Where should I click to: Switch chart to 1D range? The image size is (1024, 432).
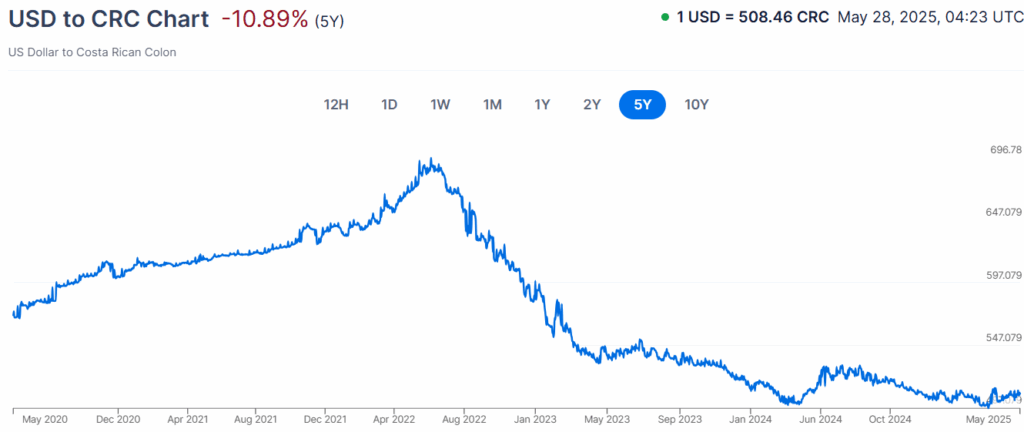click(x=390, y=104)
